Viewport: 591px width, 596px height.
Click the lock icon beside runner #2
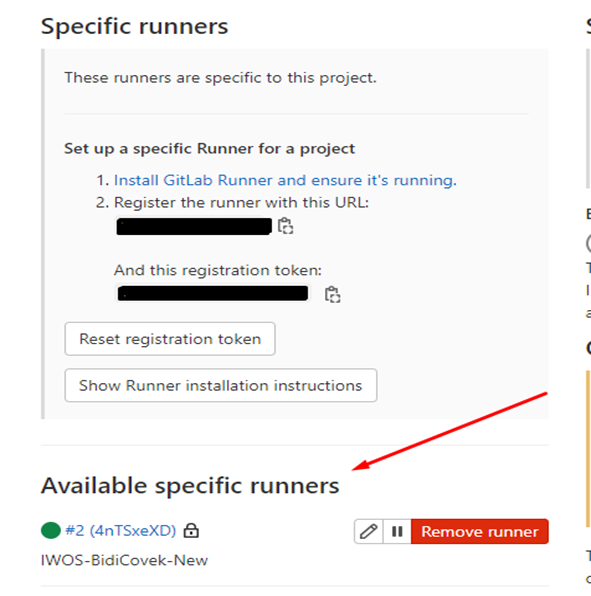point(191,530)
